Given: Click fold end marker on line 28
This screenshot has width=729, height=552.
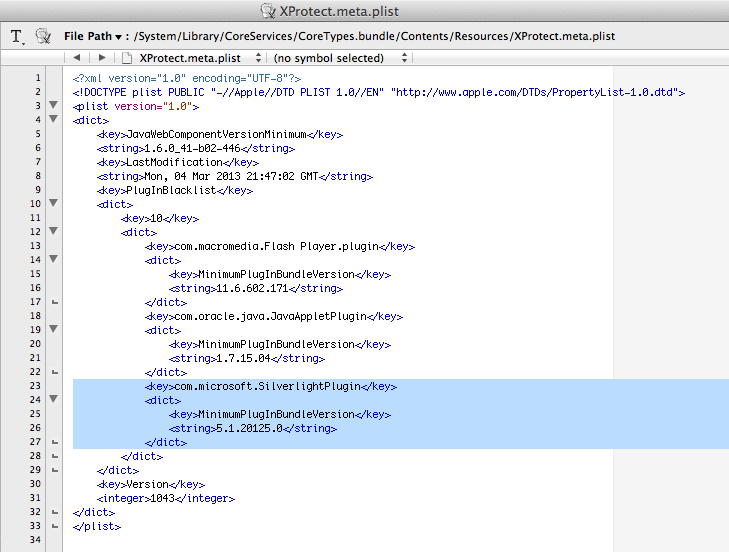Looking at the screenshot, I should tap(55, 456).
